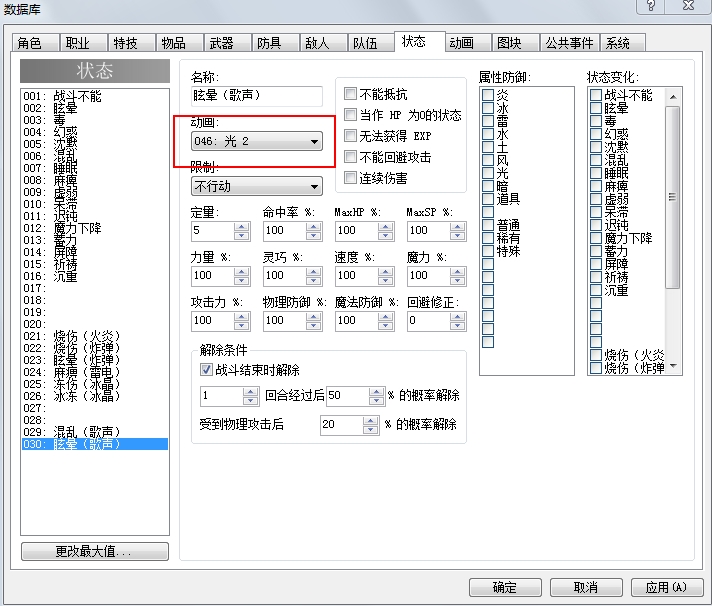Screen dimensions: 712x606
Task: Select empty state slot 017
Action: (94, 288)
